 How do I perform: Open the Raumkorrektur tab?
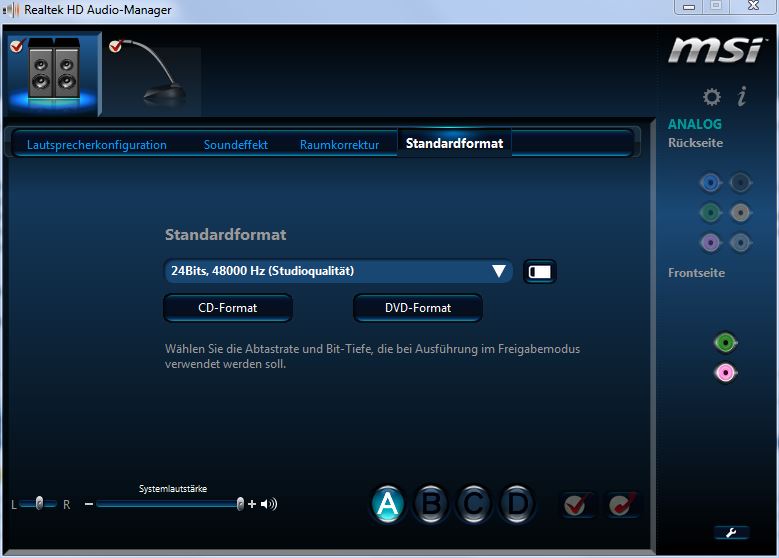[339, 145]
